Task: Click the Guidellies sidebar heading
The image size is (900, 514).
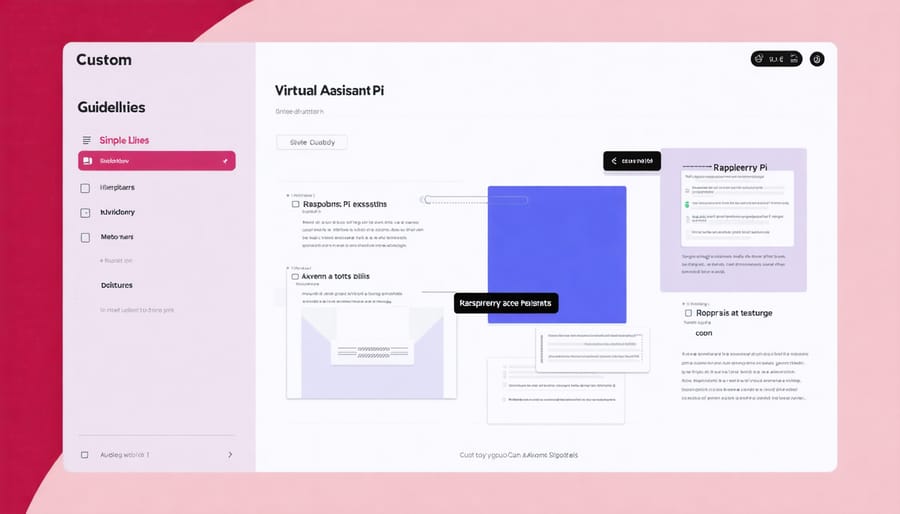Action: tap(111, 107)
